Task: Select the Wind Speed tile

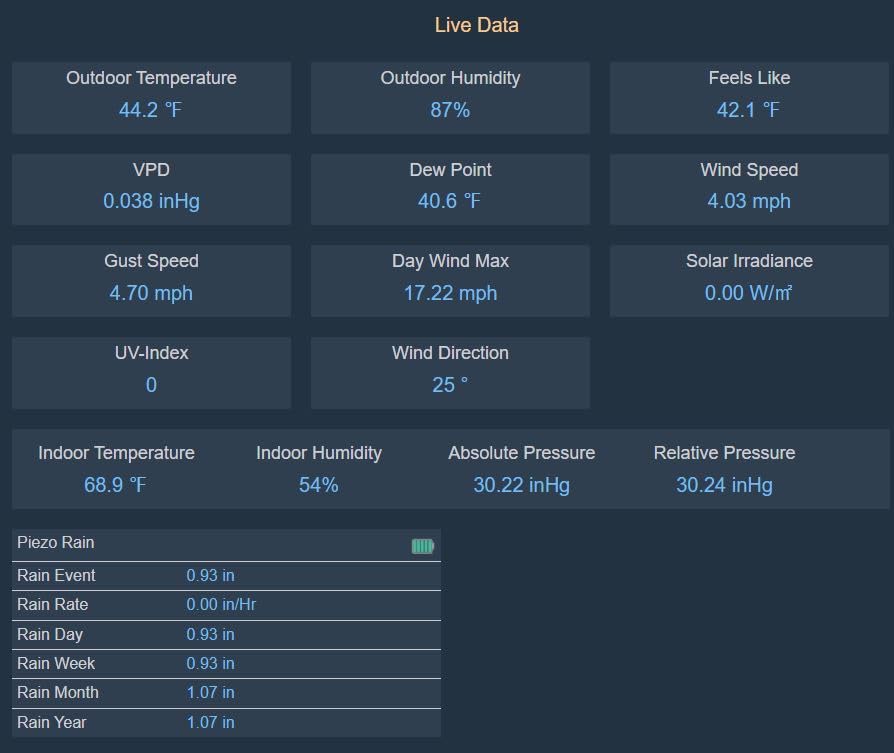Action: coord(749,189)
